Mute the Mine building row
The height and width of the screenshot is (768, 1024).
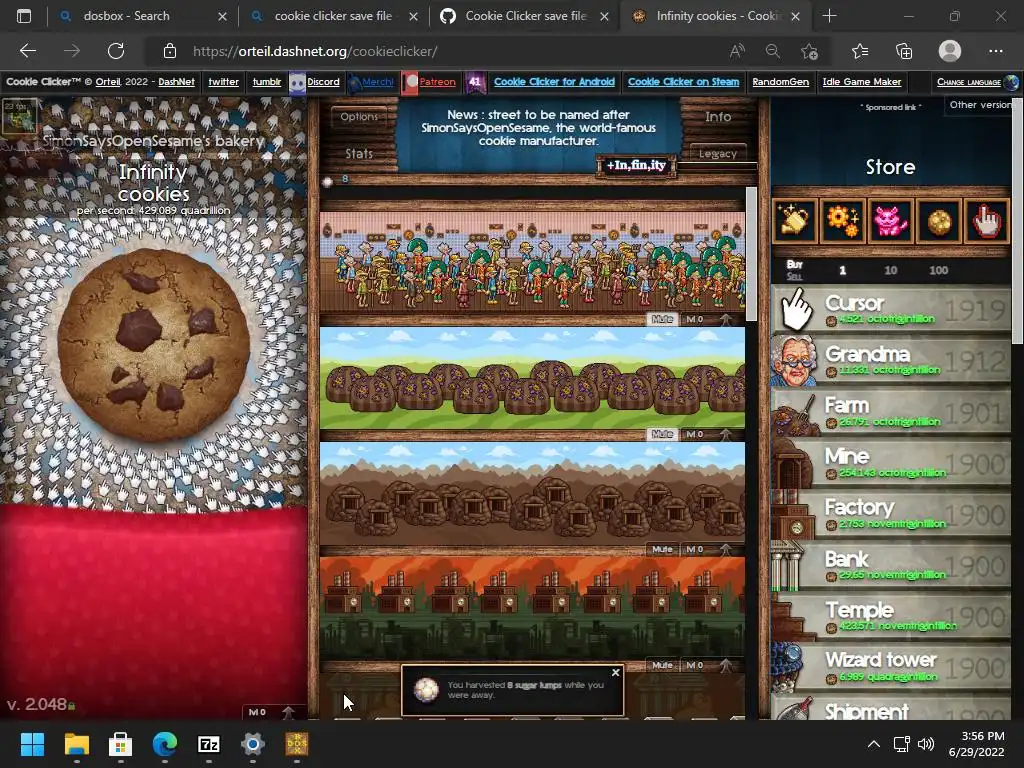[x=662, y=549]
